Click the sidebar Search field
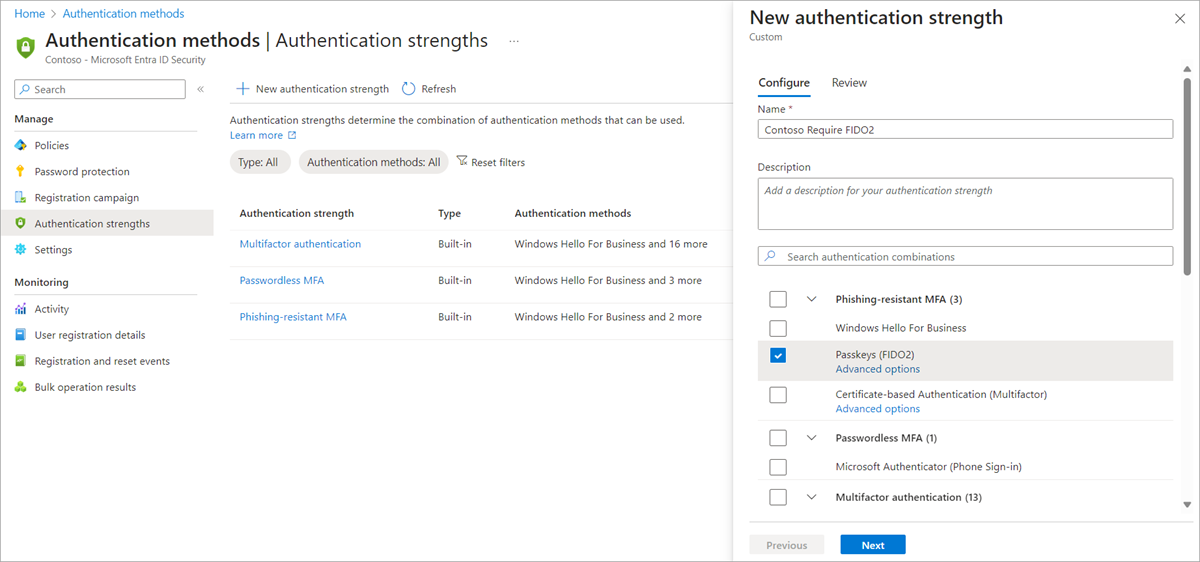Viewport: 1200px width, 562px height. point(100,90)
